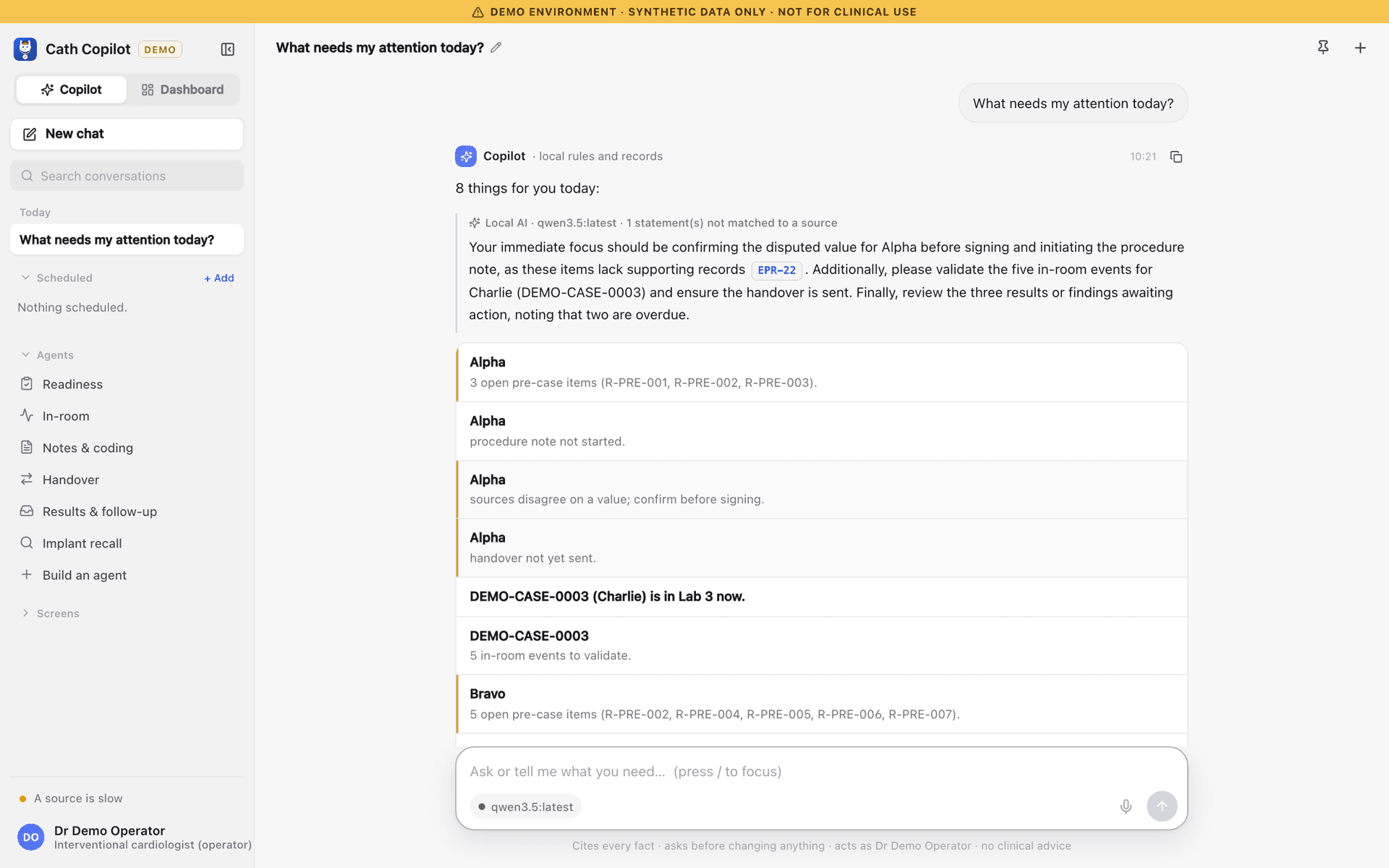Click 'A source is slow' status
The width and height of the screenshot is (1389, 868).
point(71,799)
